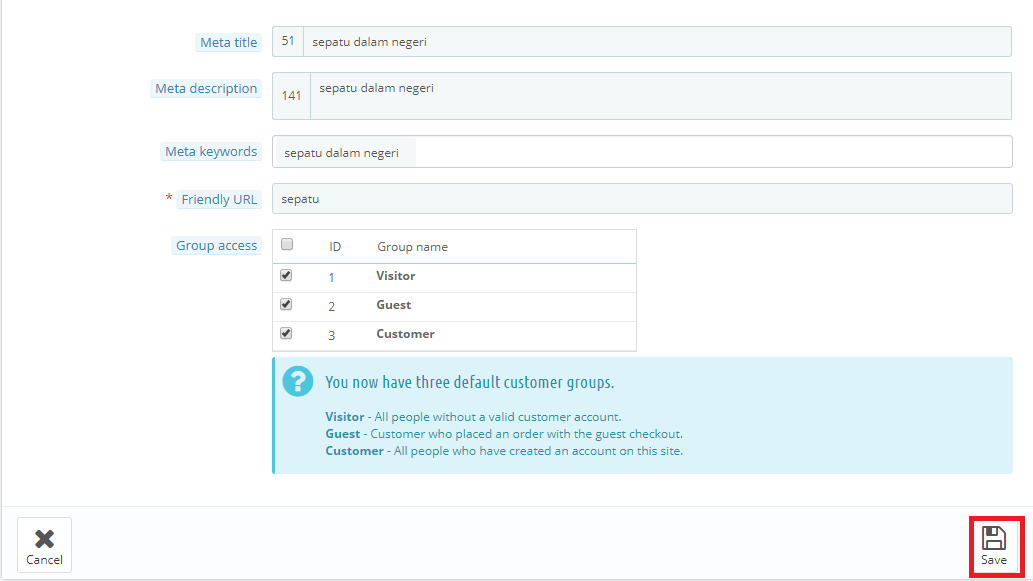Click the Meta title character counter 51
Viewport: 1033px width, 581px height.
pos(288,42)
